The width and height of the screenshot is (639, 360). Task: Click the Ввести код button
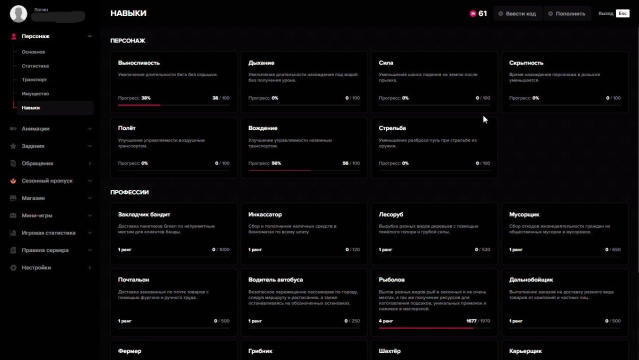[x=518, y=13]
